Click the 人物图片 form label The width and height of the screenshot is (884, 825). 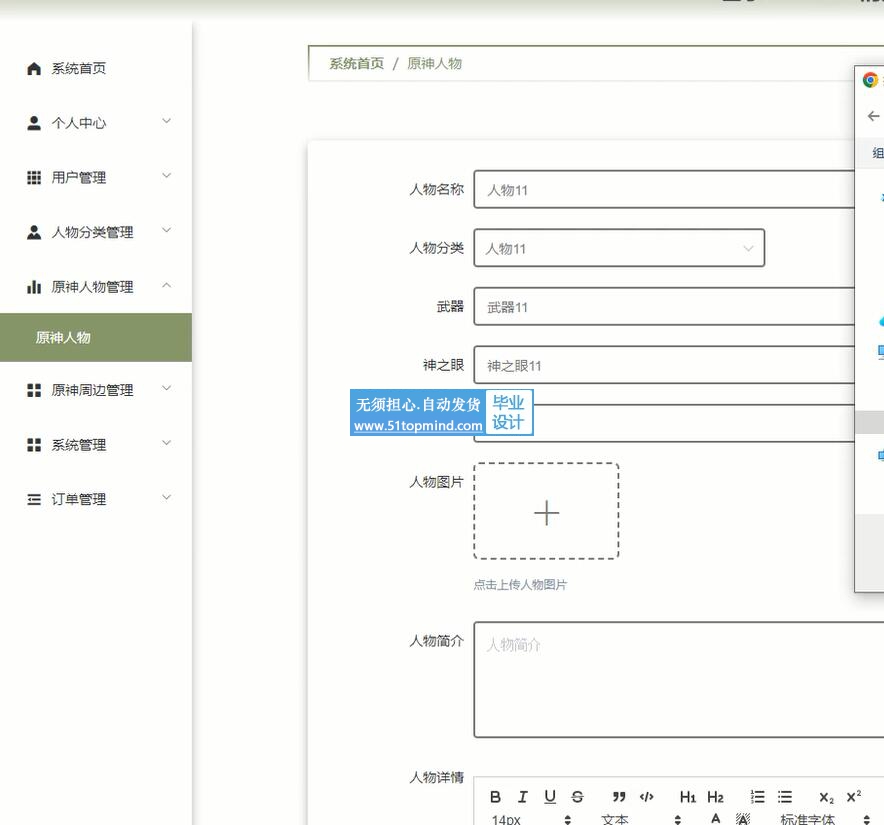436,482
